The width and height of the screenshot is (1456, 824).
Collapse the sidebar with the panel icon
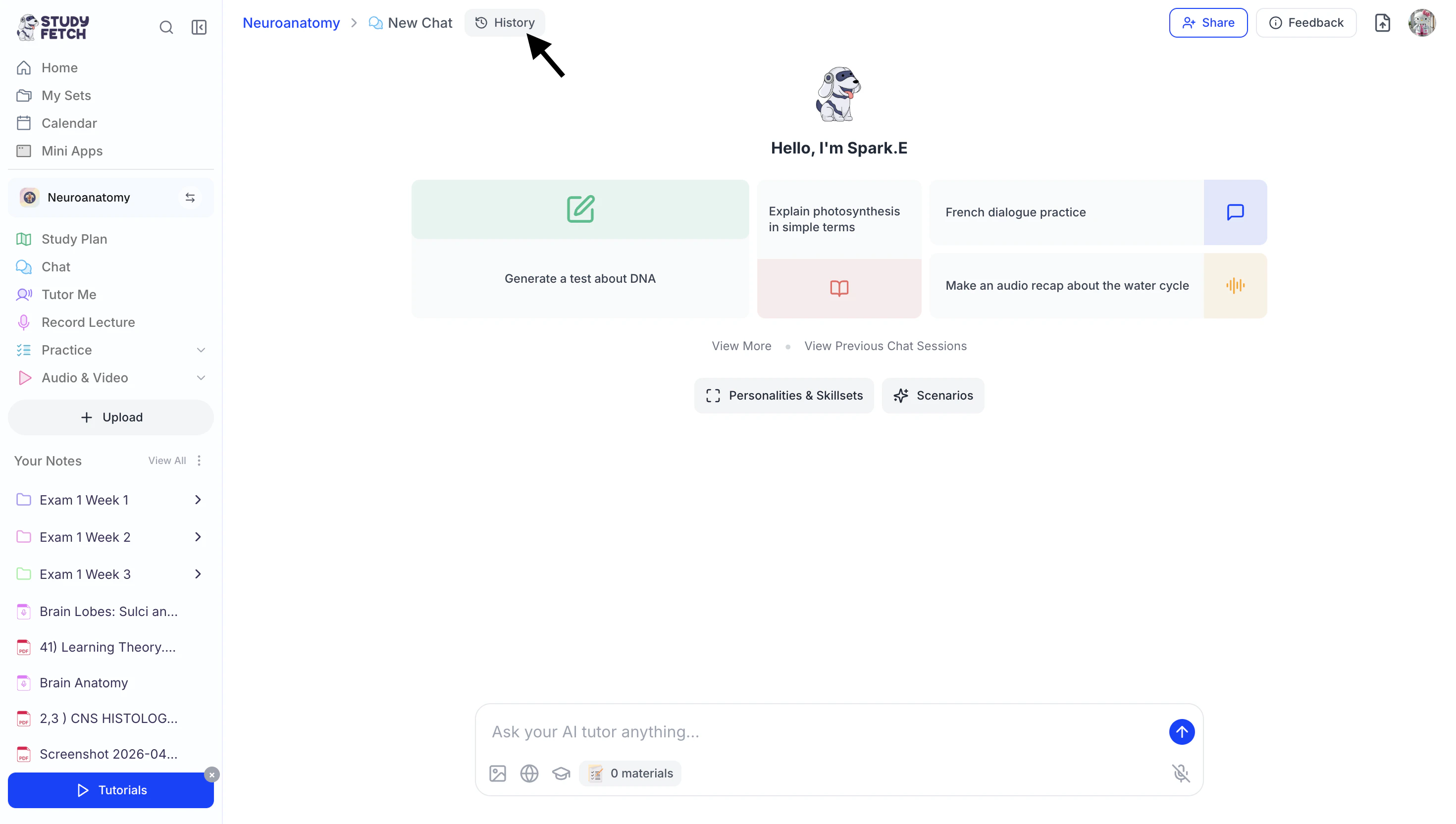(199, 27)
